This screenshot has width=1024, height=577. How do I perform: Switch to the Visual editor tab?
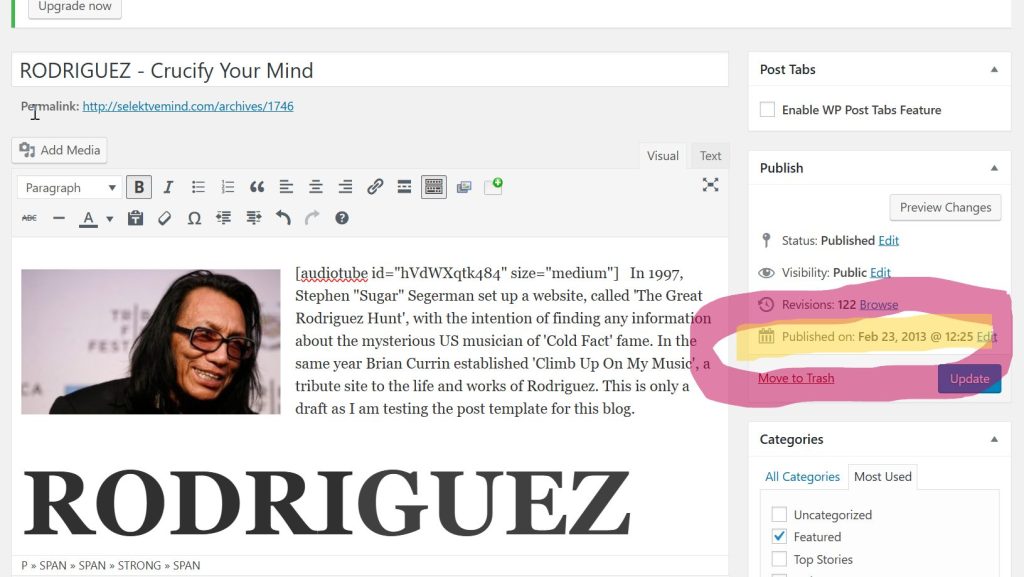pyautogui.click(x=662, y=156)
